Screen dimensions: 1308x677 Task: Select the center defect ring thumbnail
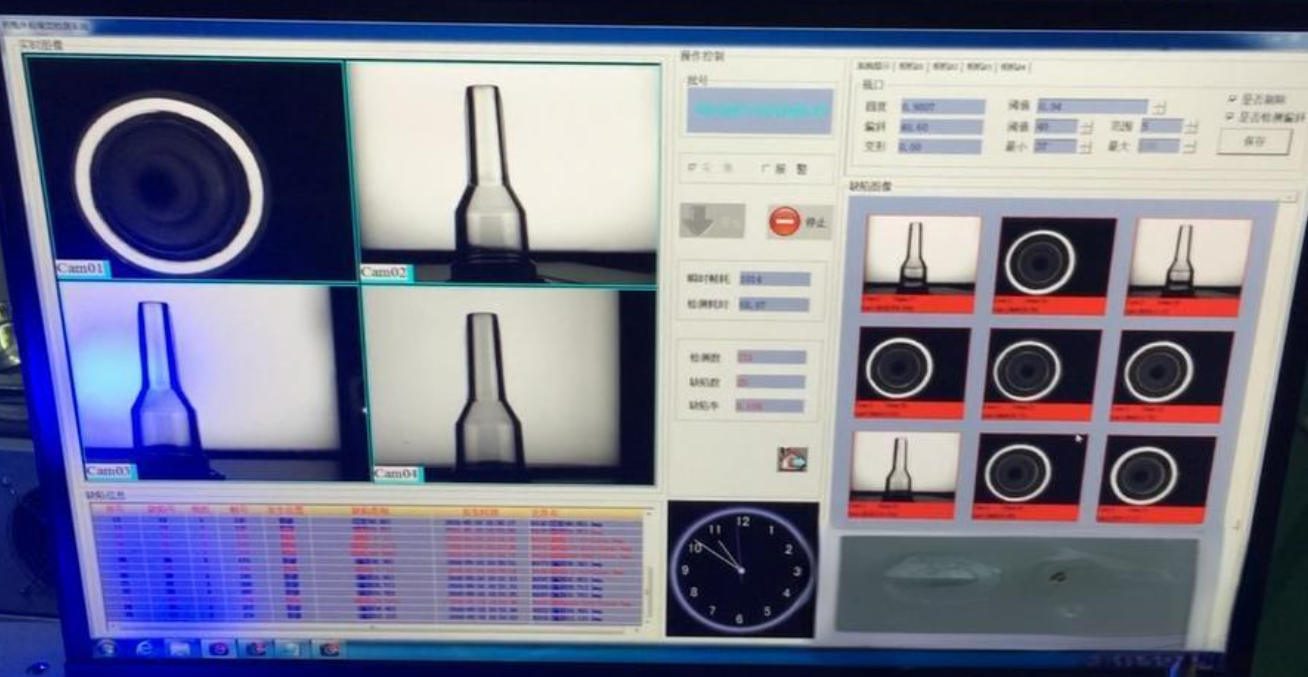[x=1041, y=373]
